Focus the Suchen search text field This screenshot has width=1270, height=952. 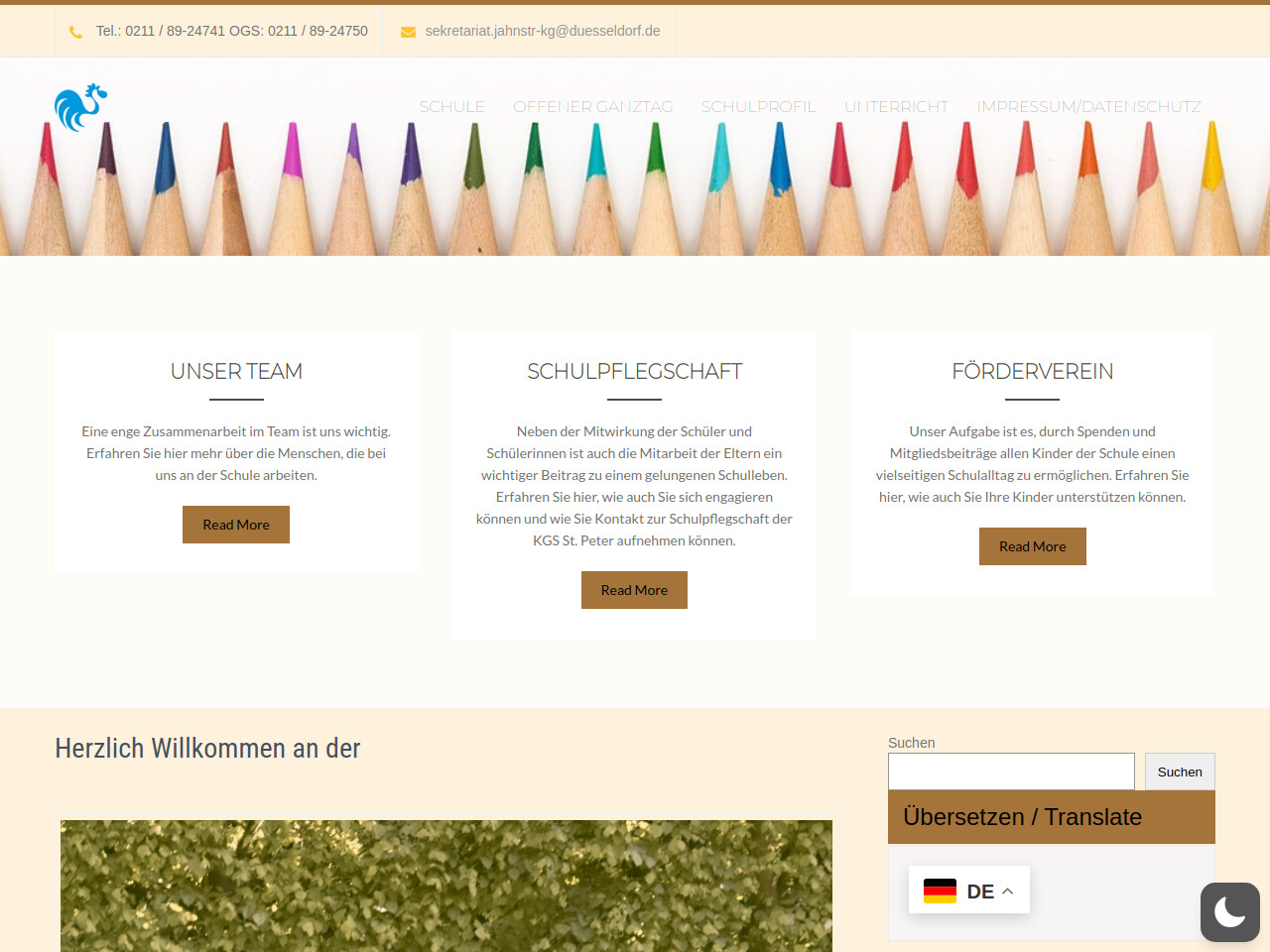pos(1010,772)
